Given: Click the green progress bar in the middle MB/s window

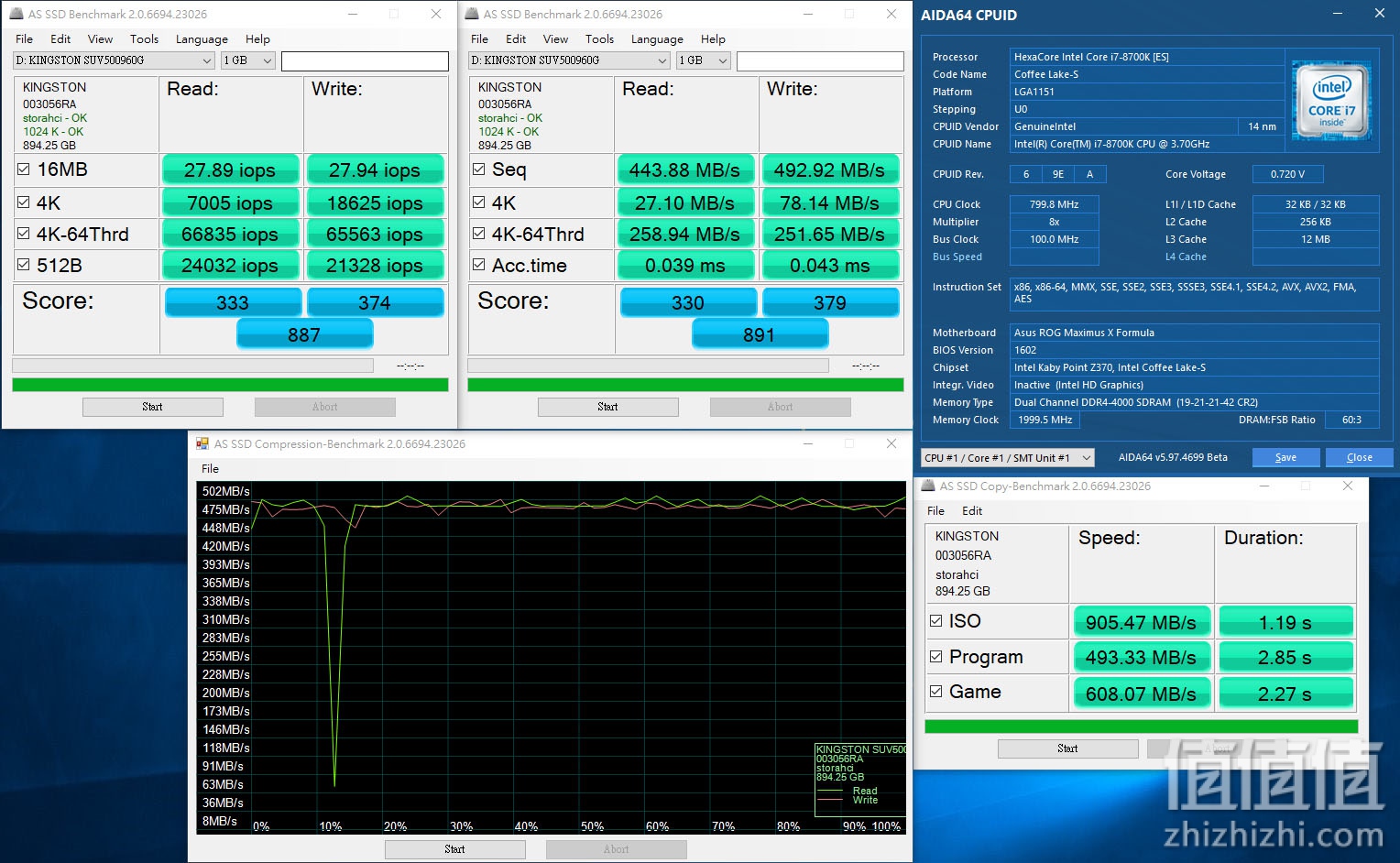Looking at the screenshot, I should pyautogui.click(x=685, y=385).
